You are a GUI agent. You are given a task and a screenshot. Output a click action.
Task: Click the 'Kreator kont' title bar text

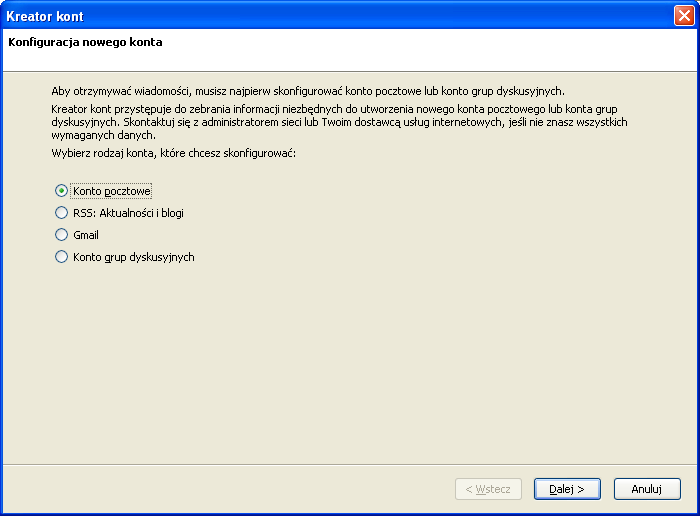(x=46, y=16)
